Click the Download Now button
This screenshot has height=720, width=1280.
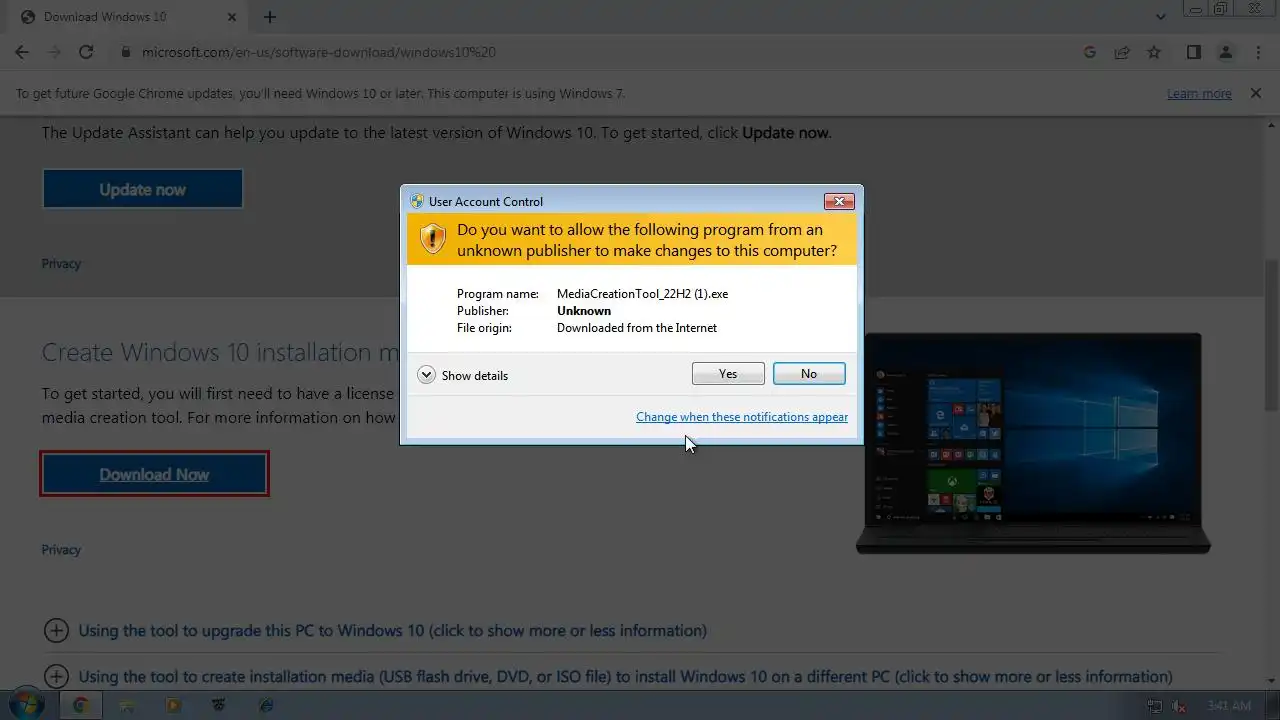pyautogui.click(x=154, y=474)
